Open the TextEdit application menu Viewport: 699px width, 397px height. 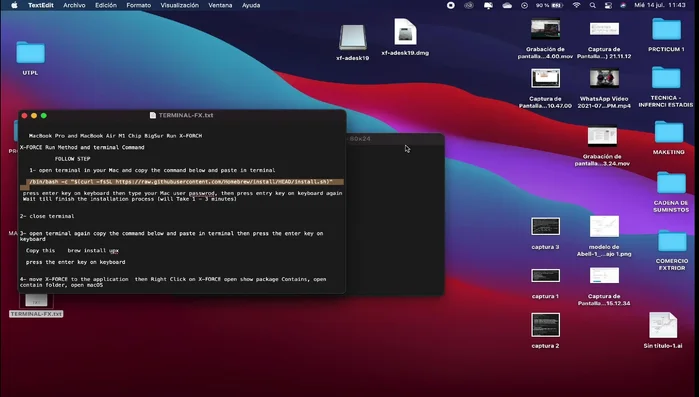coord(41,5)
